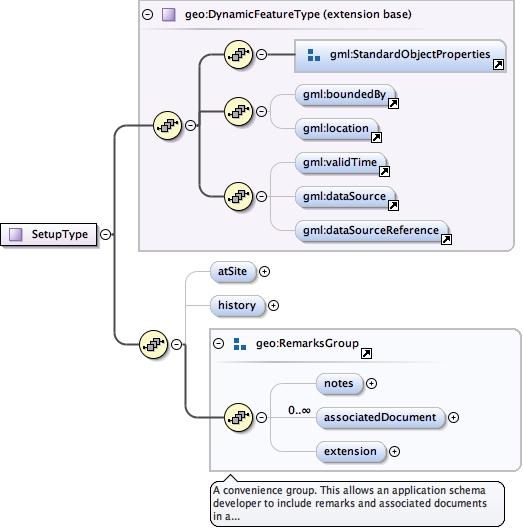Screen dimensions: 523x530
Task: Click the main sequence icon in DynamicFeatureType box
Action: 168,126
